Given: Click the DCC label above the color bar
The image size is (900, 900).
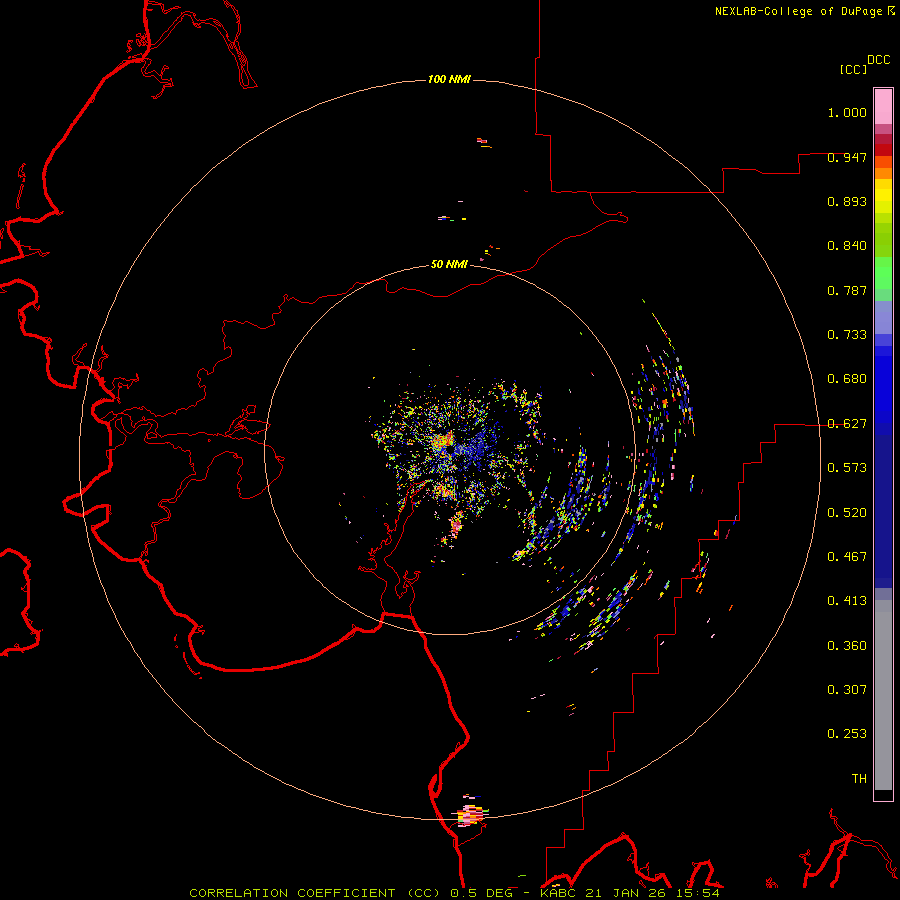Looking at the screenshot, I should (x=879, y=60).
